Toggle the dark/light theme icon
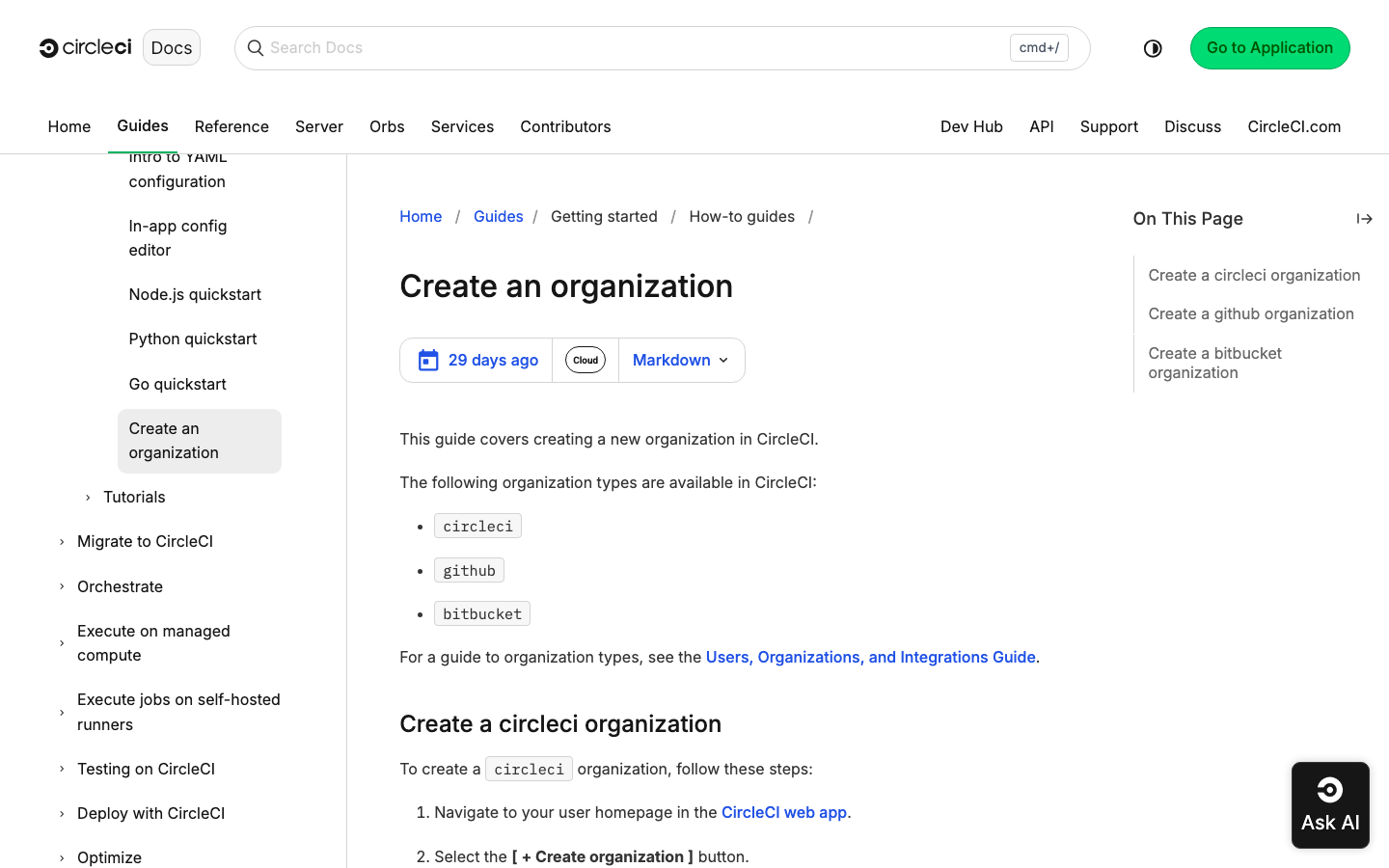The image size is (1389, 868). point(1153,48)
